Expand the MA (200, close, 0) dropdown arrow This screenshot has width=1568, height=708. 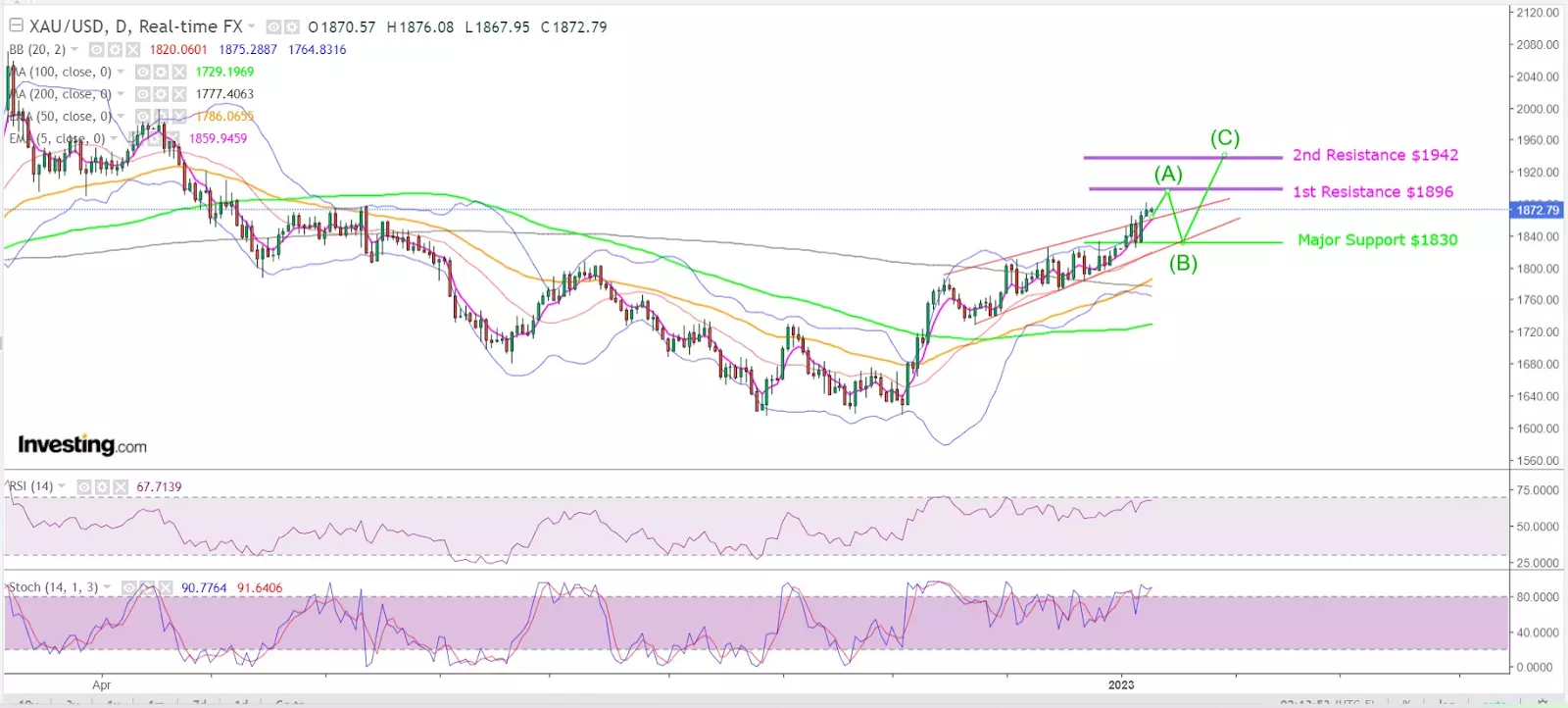pos(121,94)
